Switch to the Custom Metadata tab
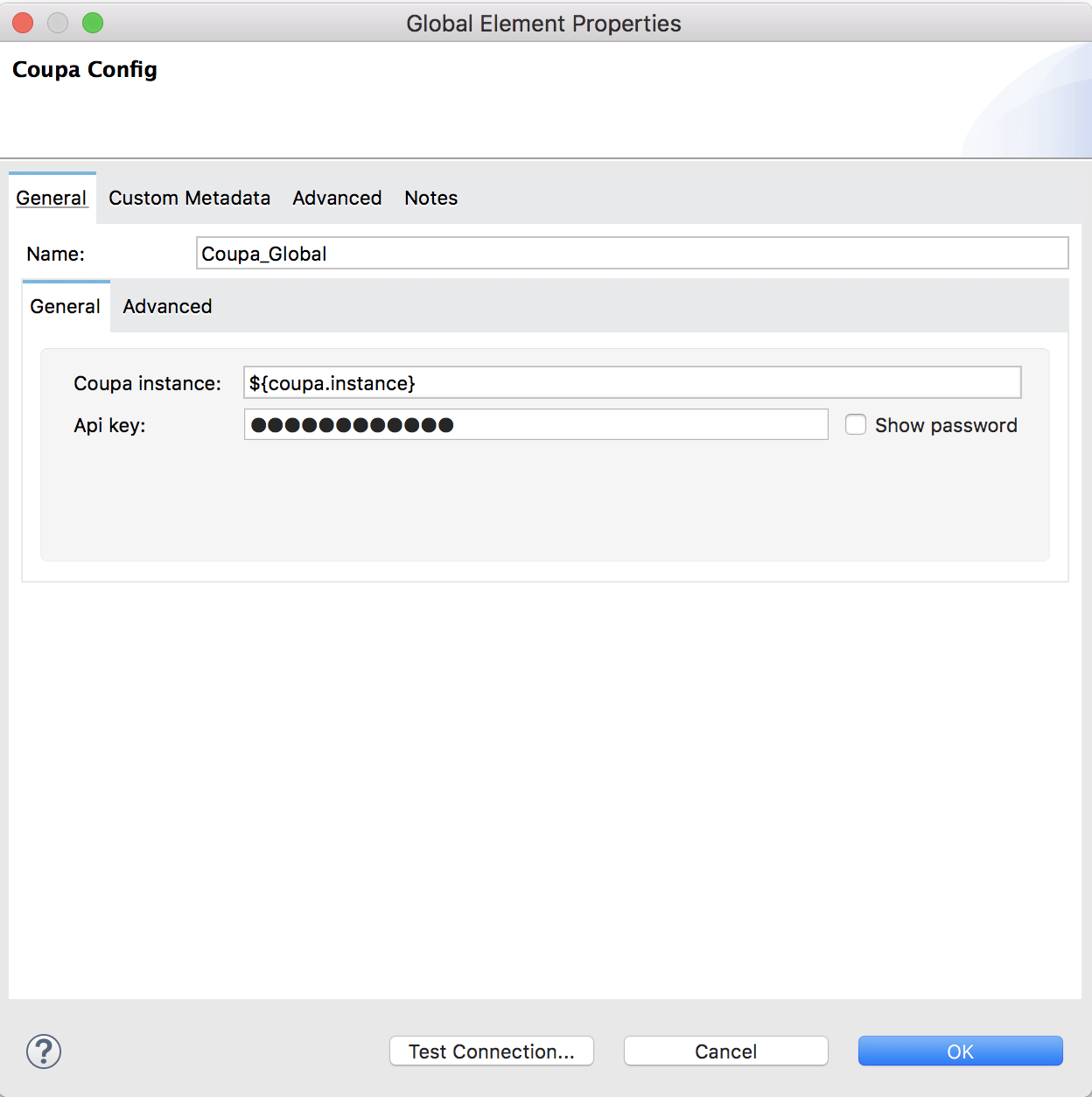 (189, 198)
